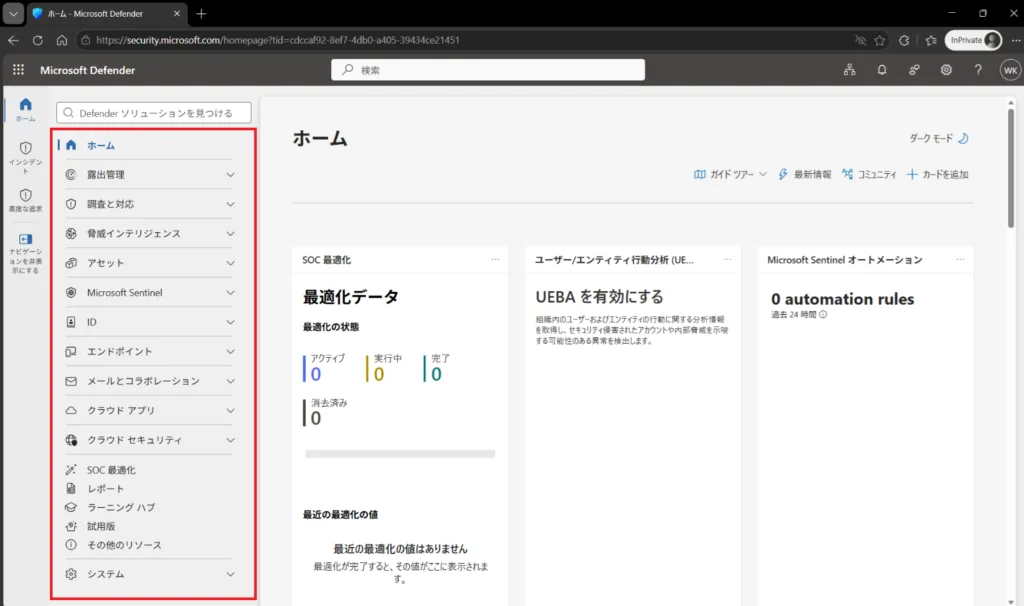
Task: Open SOC 最適化 card more options
Action: [x=495, y=259]
